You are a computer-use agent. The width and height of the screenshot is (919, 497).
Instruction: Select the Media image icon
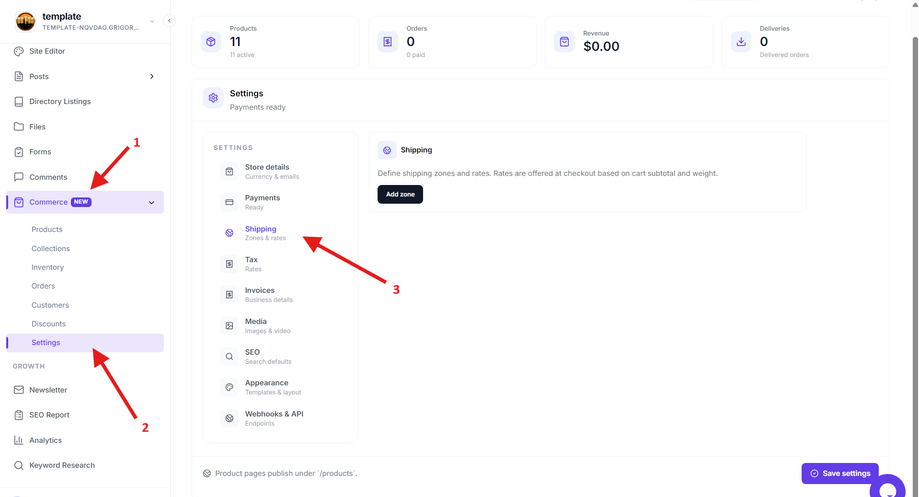pyautogui.click(x=229, y=326)
